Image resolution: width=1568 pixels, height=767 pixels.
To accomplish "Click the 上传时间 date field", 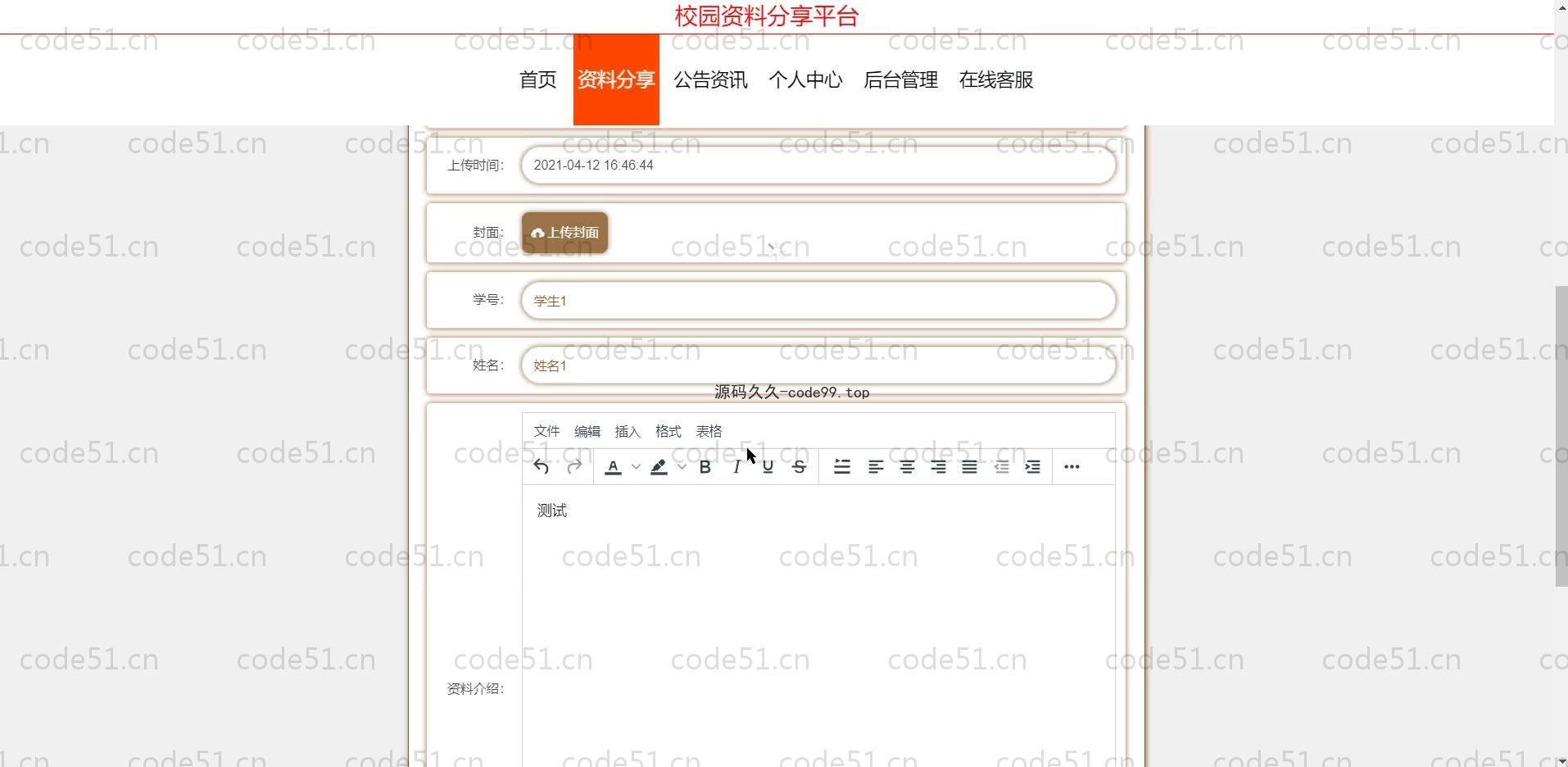I will point(818,166).
